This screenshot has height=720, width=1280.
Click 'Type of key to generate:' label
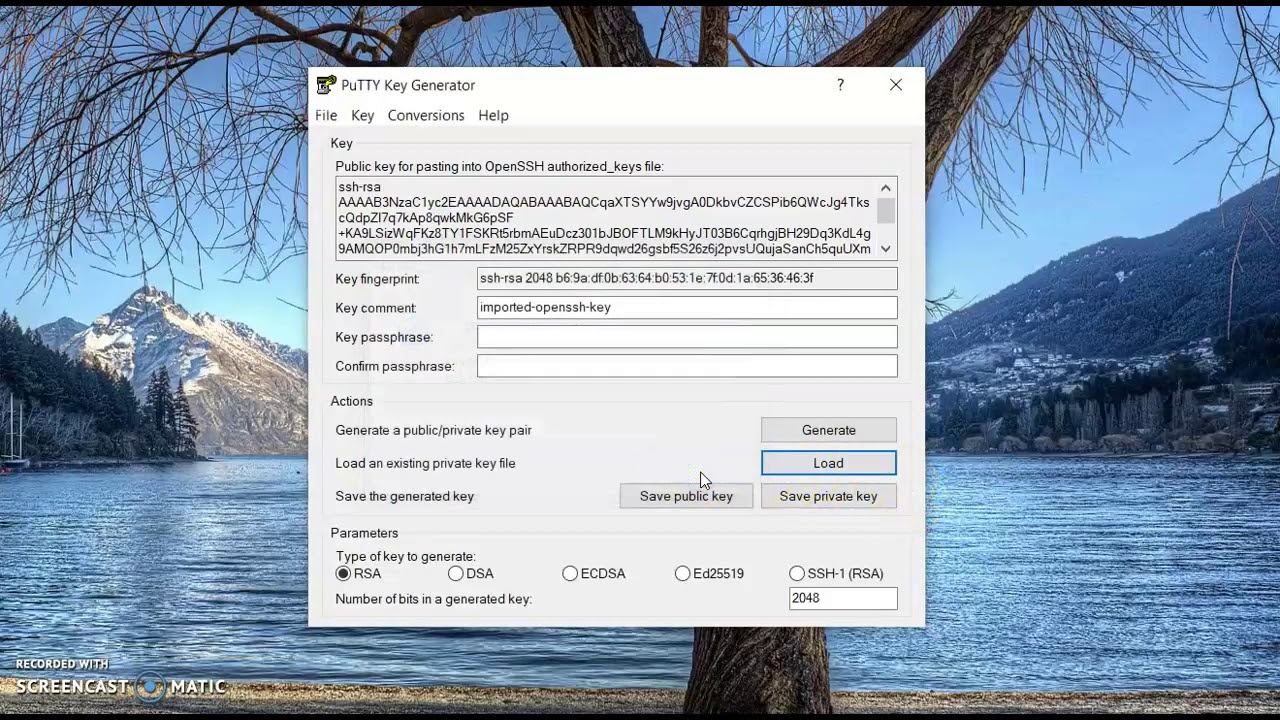405,556
